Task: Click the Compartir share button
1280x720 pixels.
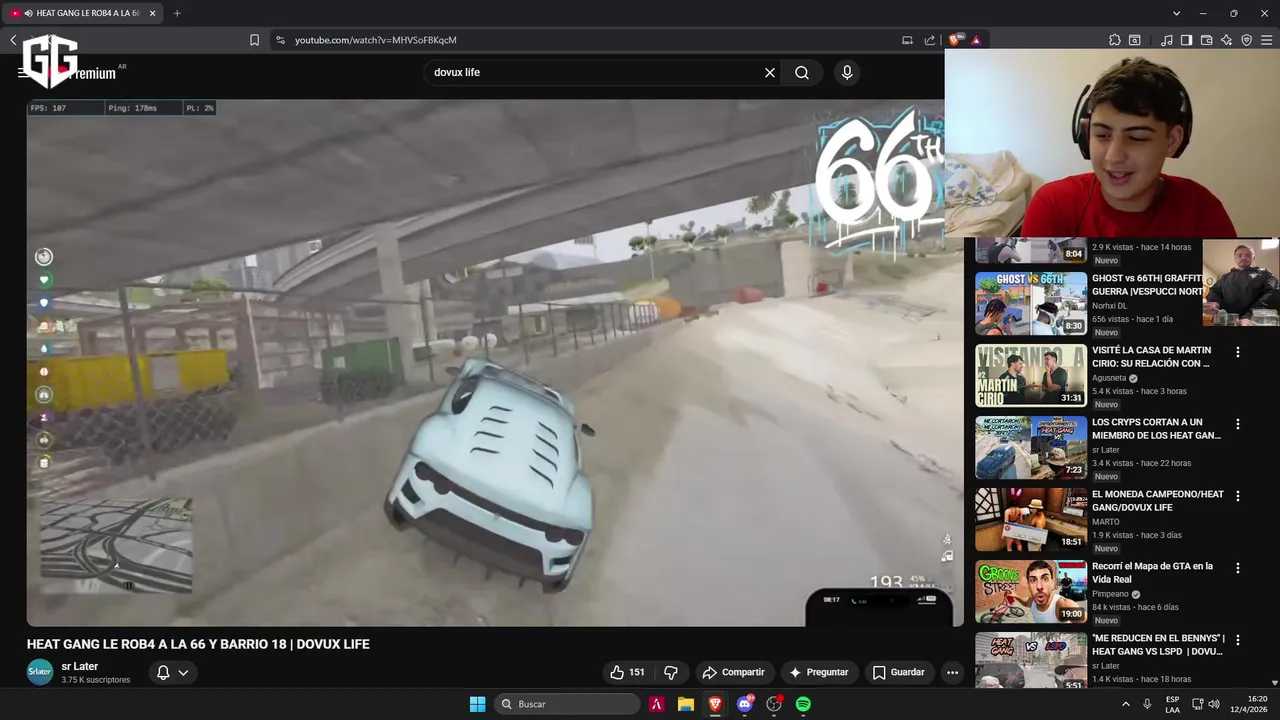Action: point(733,672)
